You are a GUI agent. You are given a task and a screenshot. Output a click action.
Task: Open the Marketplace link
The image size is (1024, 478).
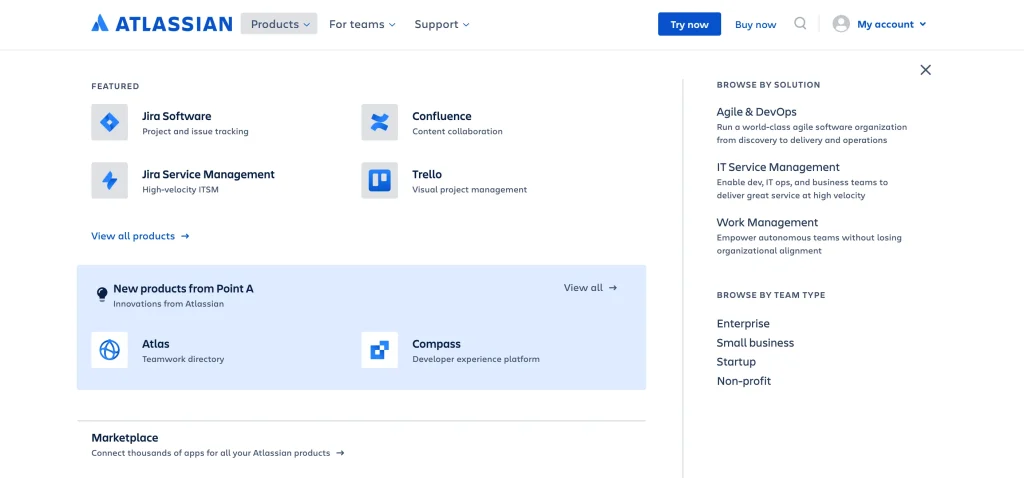[x=125, y=438]
